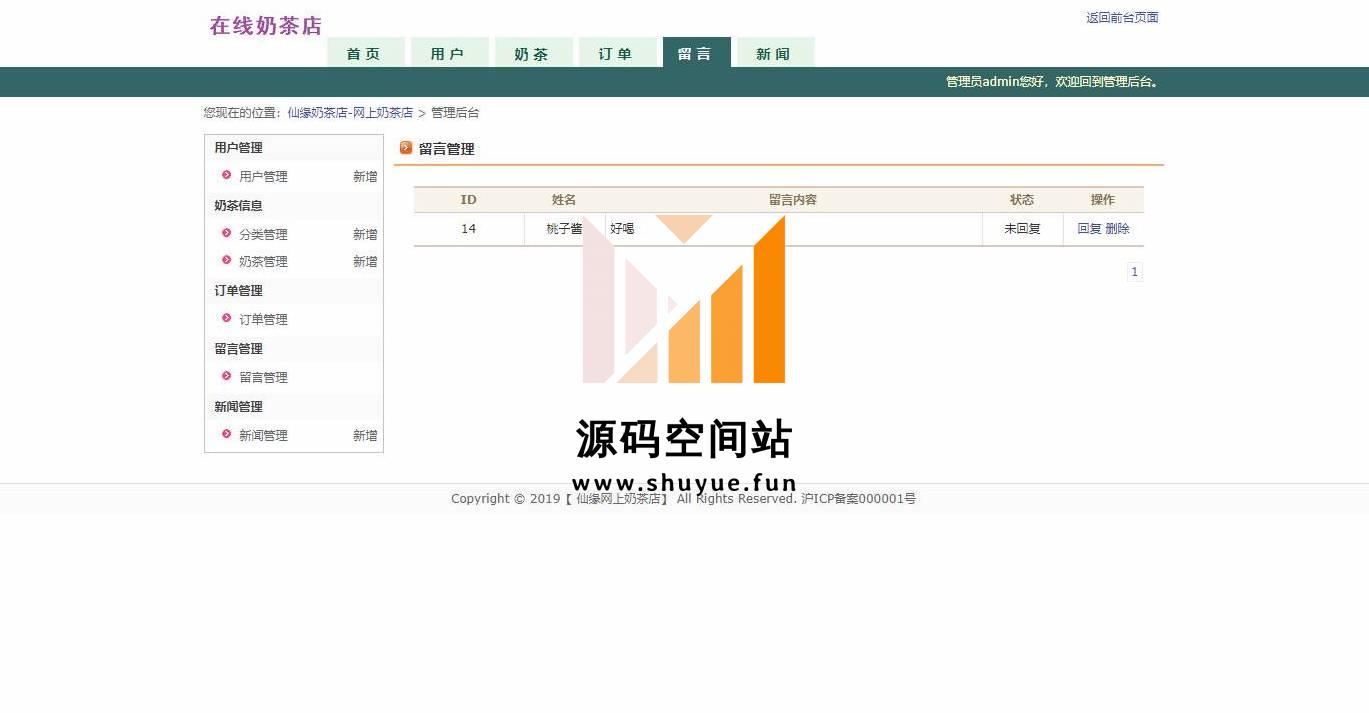The width and height of the screenshot is (1369, 713).
Task: Click 新增 in the 分类管理 row
Action: pyautogui.click(x=365, y=234)
